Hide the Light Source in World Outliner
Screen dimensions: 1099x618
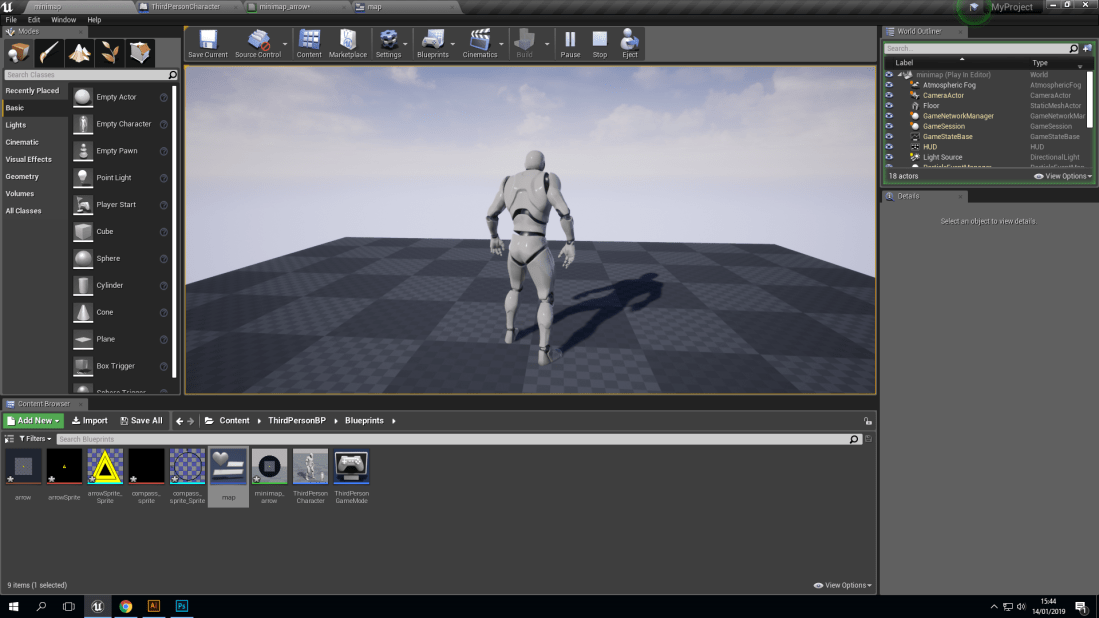point(888,157)
